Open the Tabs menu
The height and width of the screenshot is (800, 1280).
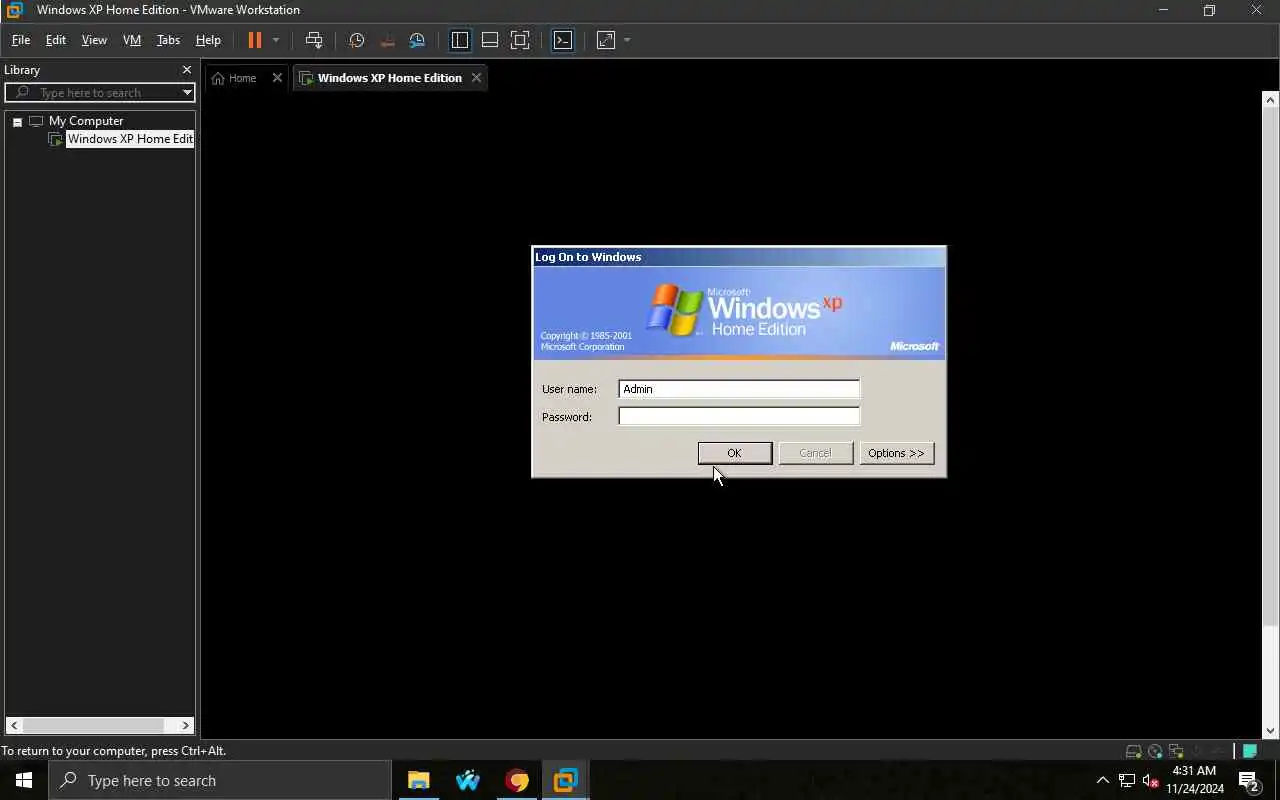pyautogui.click(x=168, y=40)
